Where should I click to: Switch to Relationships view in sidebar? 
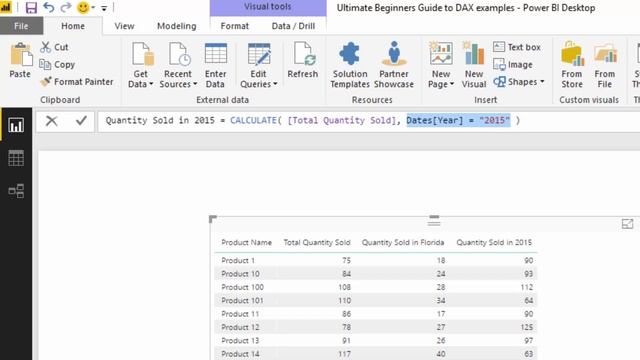tap(16, 191)
